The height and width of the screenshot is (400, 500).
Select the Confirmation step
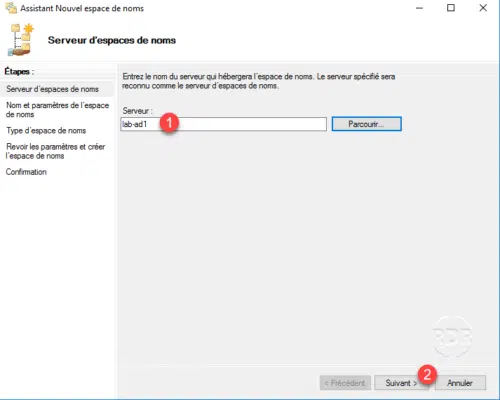point(26,172)
